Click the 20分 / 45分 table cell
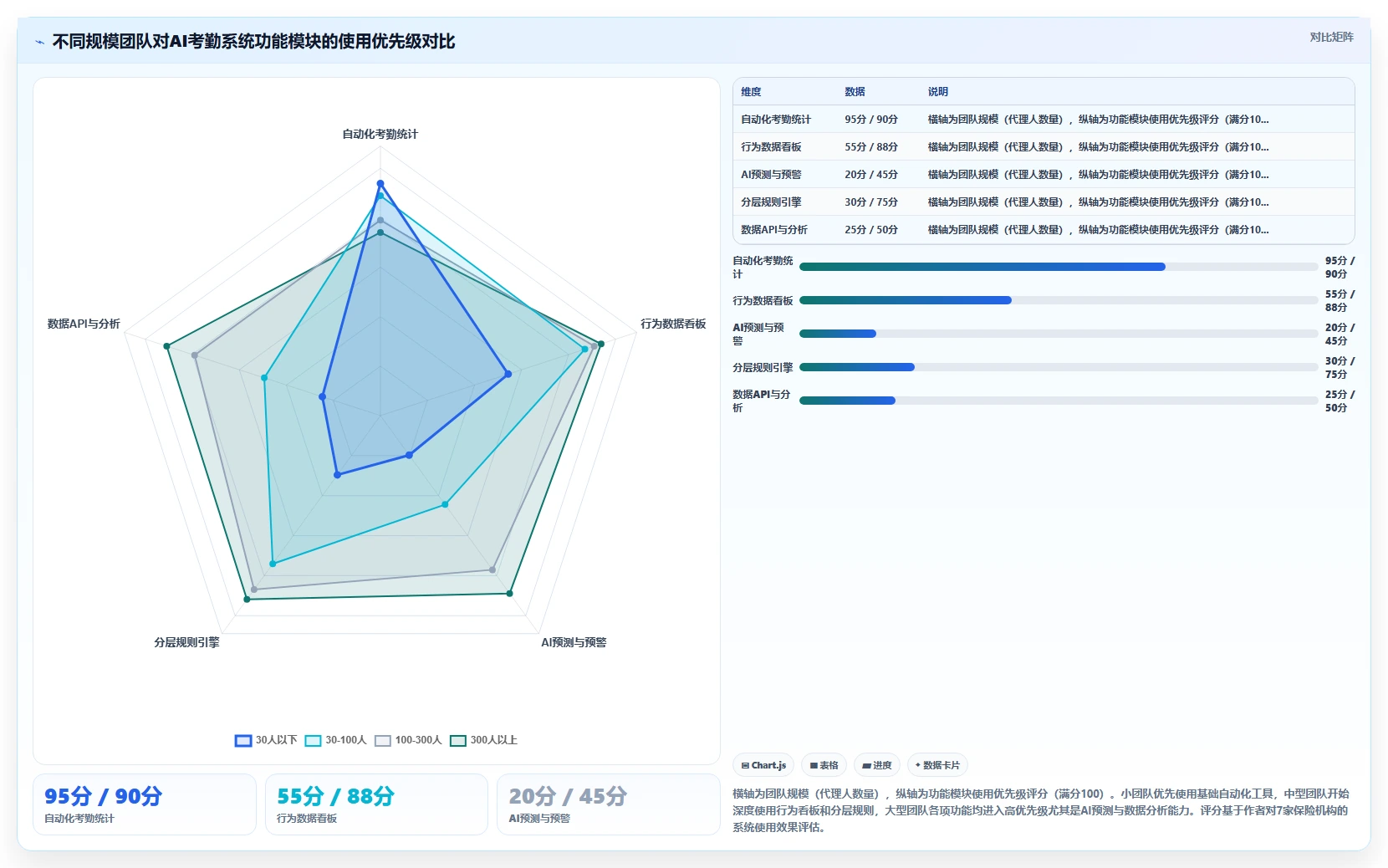This screenshot has height=868, width=1388. click(871, 175)
